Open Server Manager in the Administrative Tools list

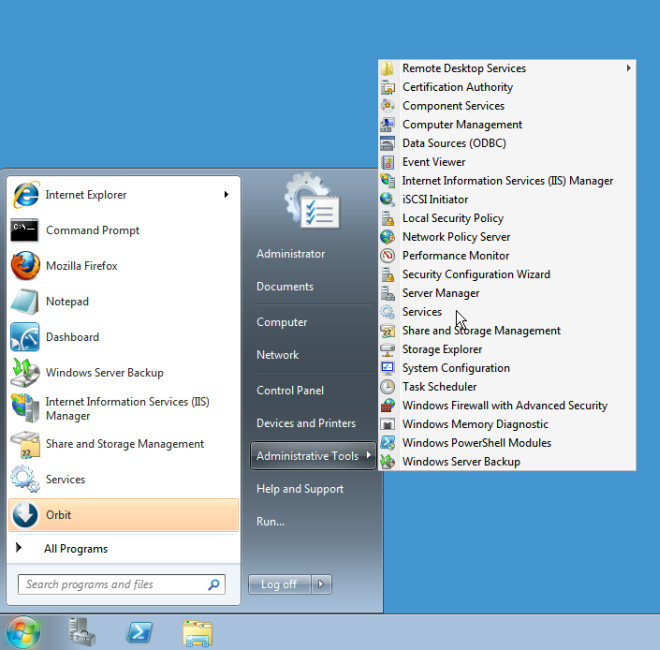507,293
